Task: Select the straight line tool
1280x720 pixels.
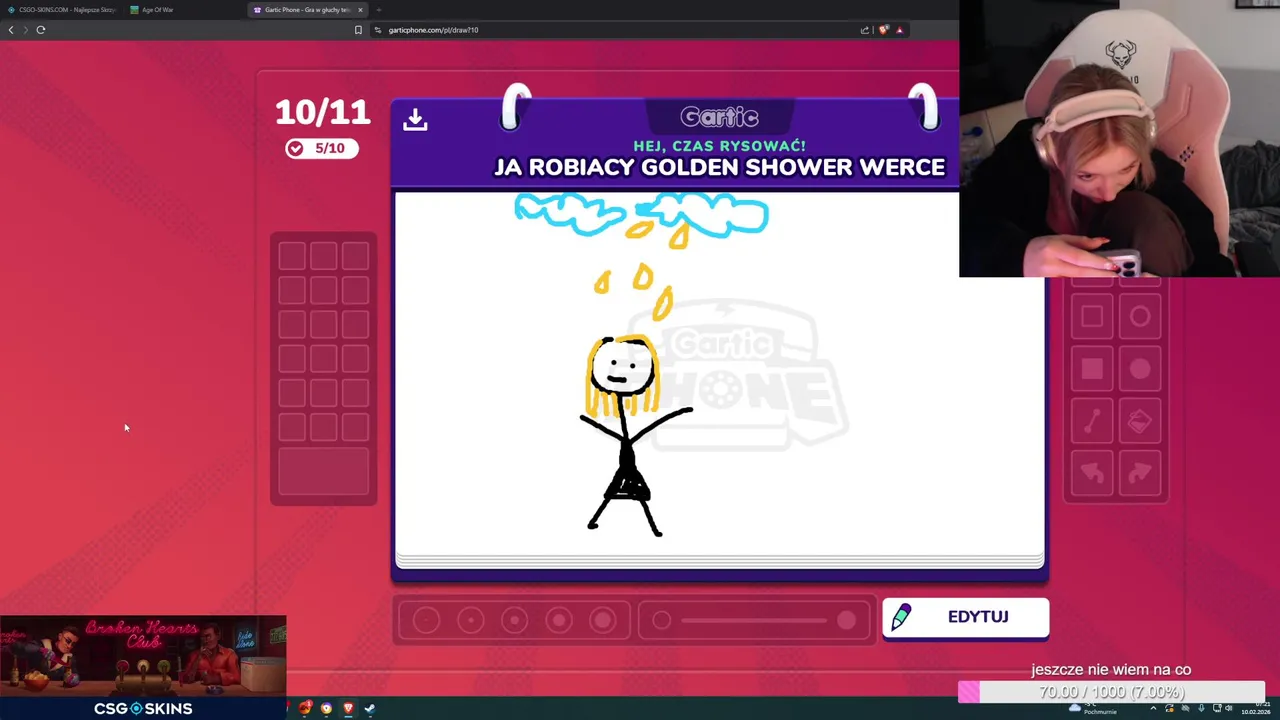Action: 1092,421
